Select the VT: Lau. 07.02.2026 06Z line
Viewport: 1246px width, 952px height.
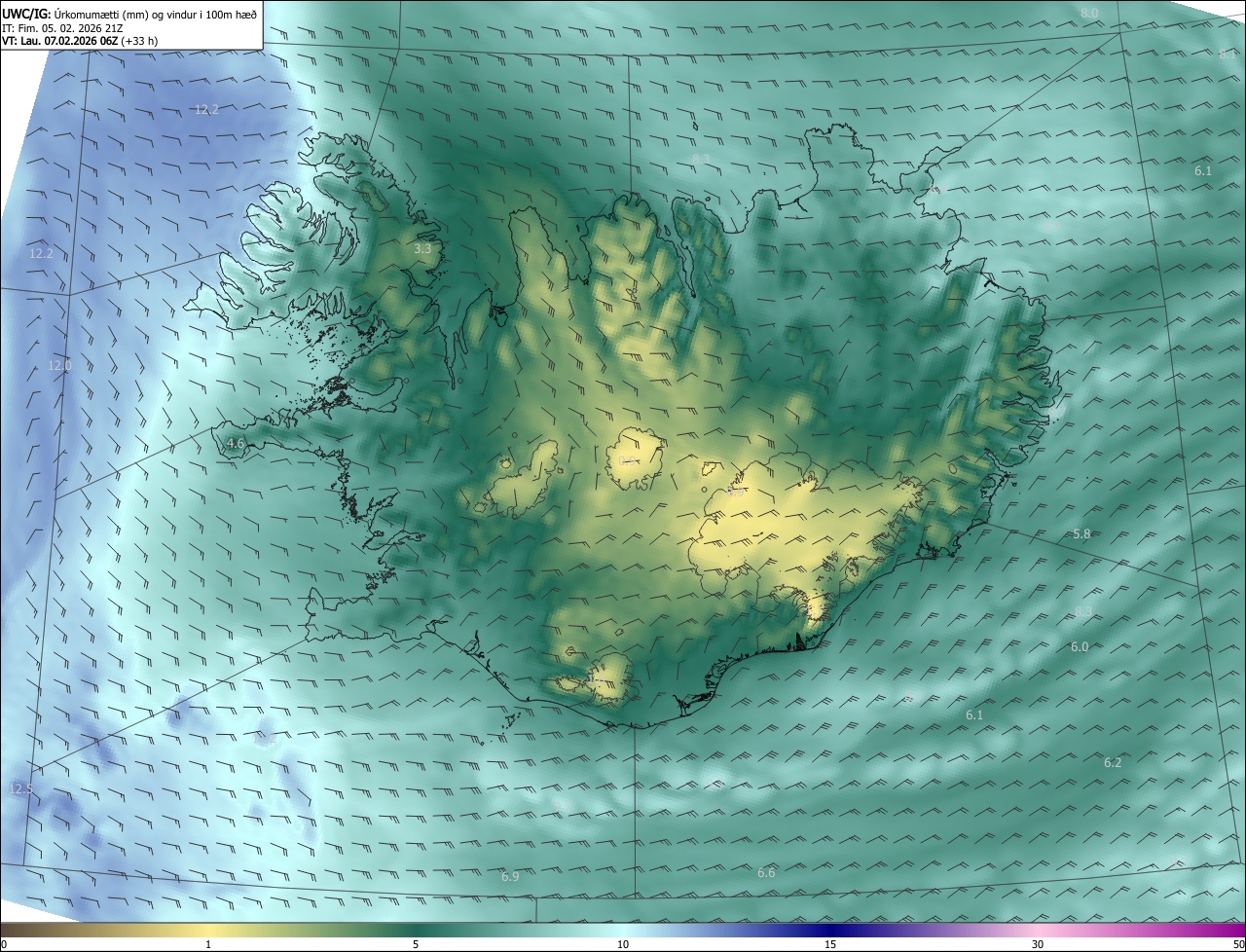pyautogui.click(x=80, y=41)
